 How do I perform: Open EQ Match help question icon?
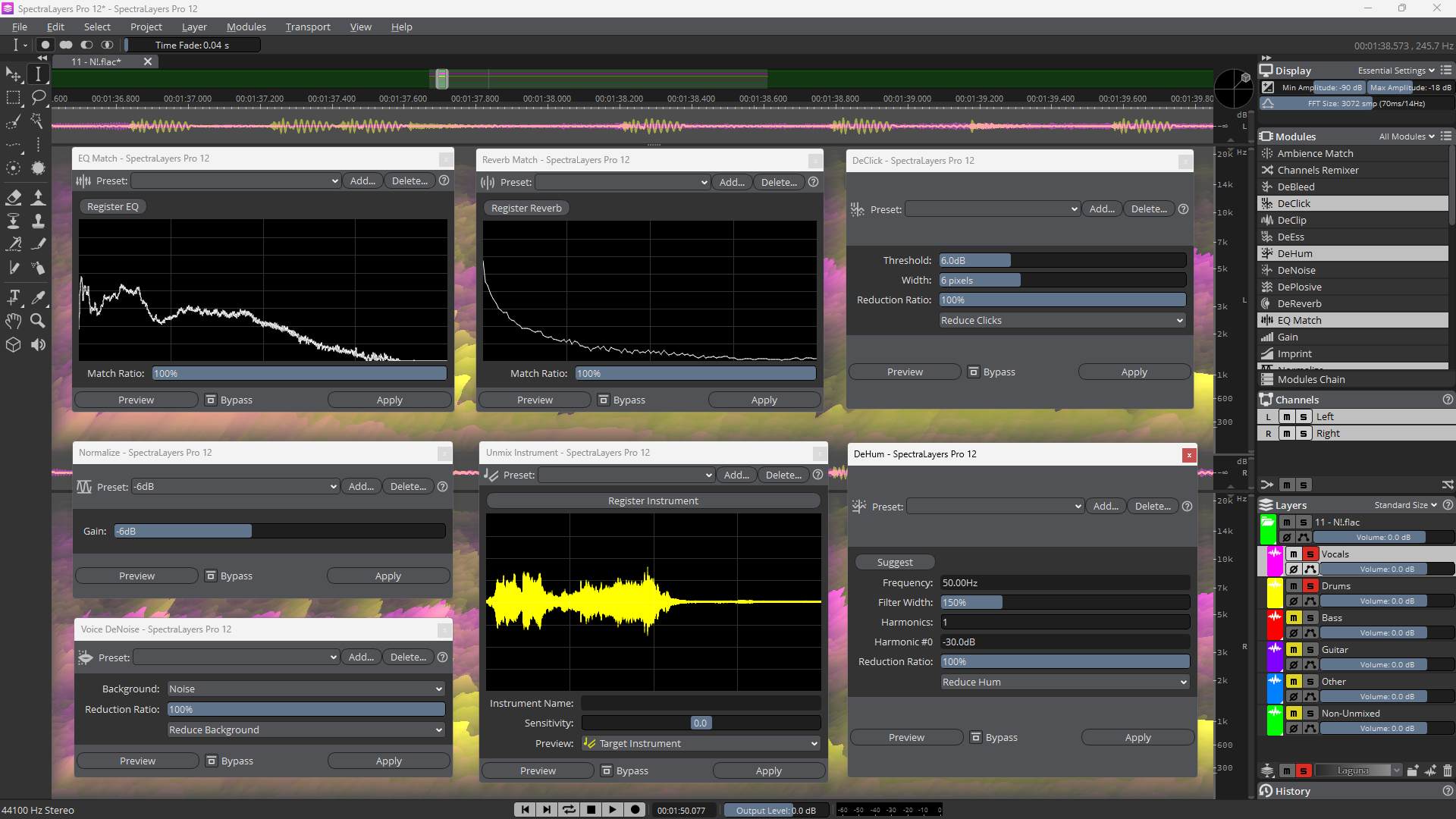click(x=444, y=180)
